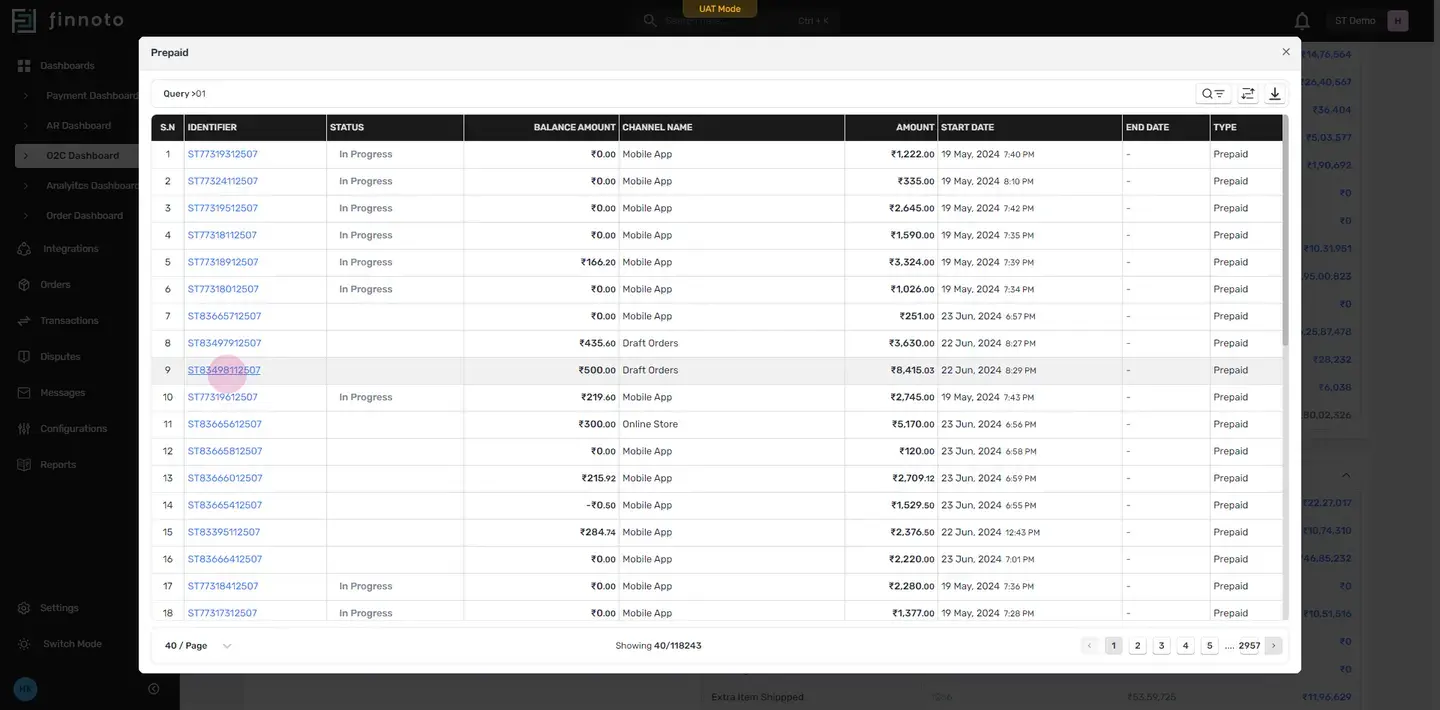Click the Settings gear icon

click(x=24, y=608)
